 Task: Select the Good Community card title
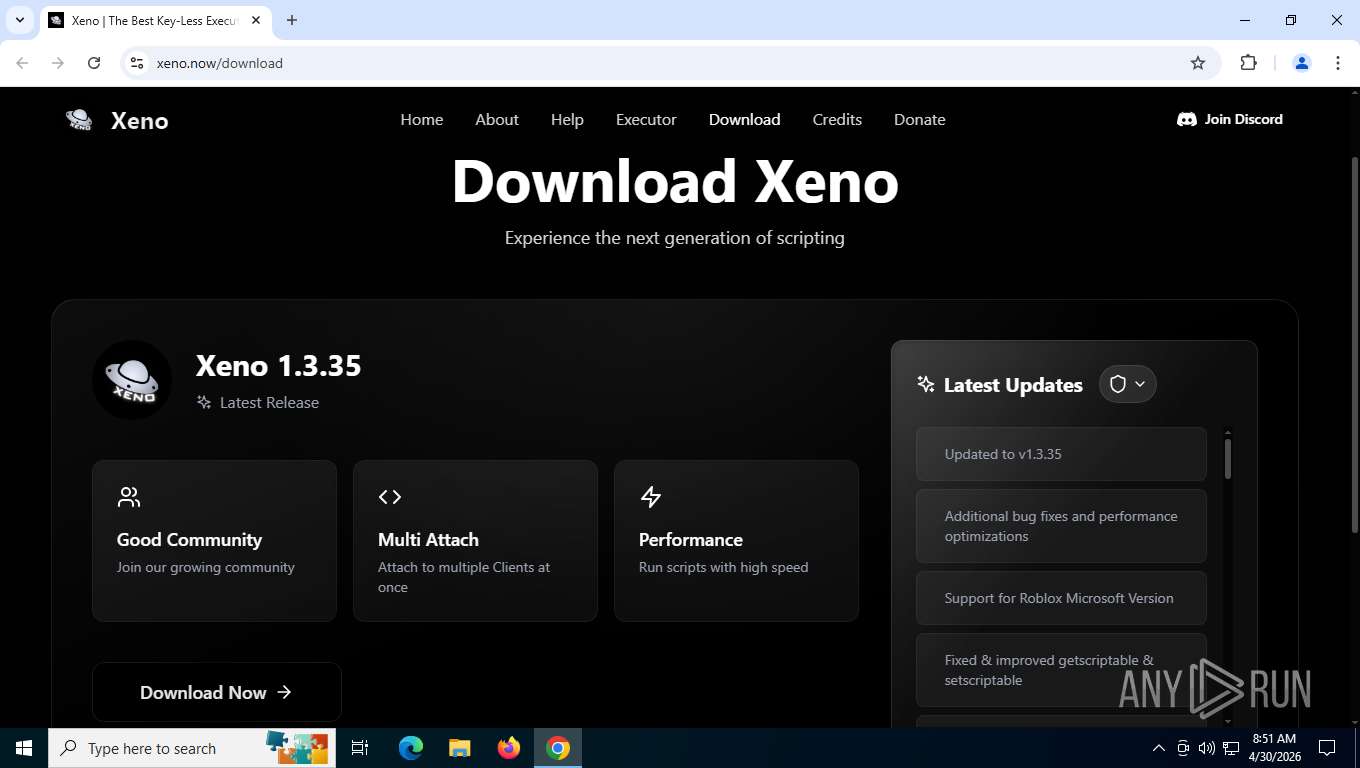[x=189, y=539]
